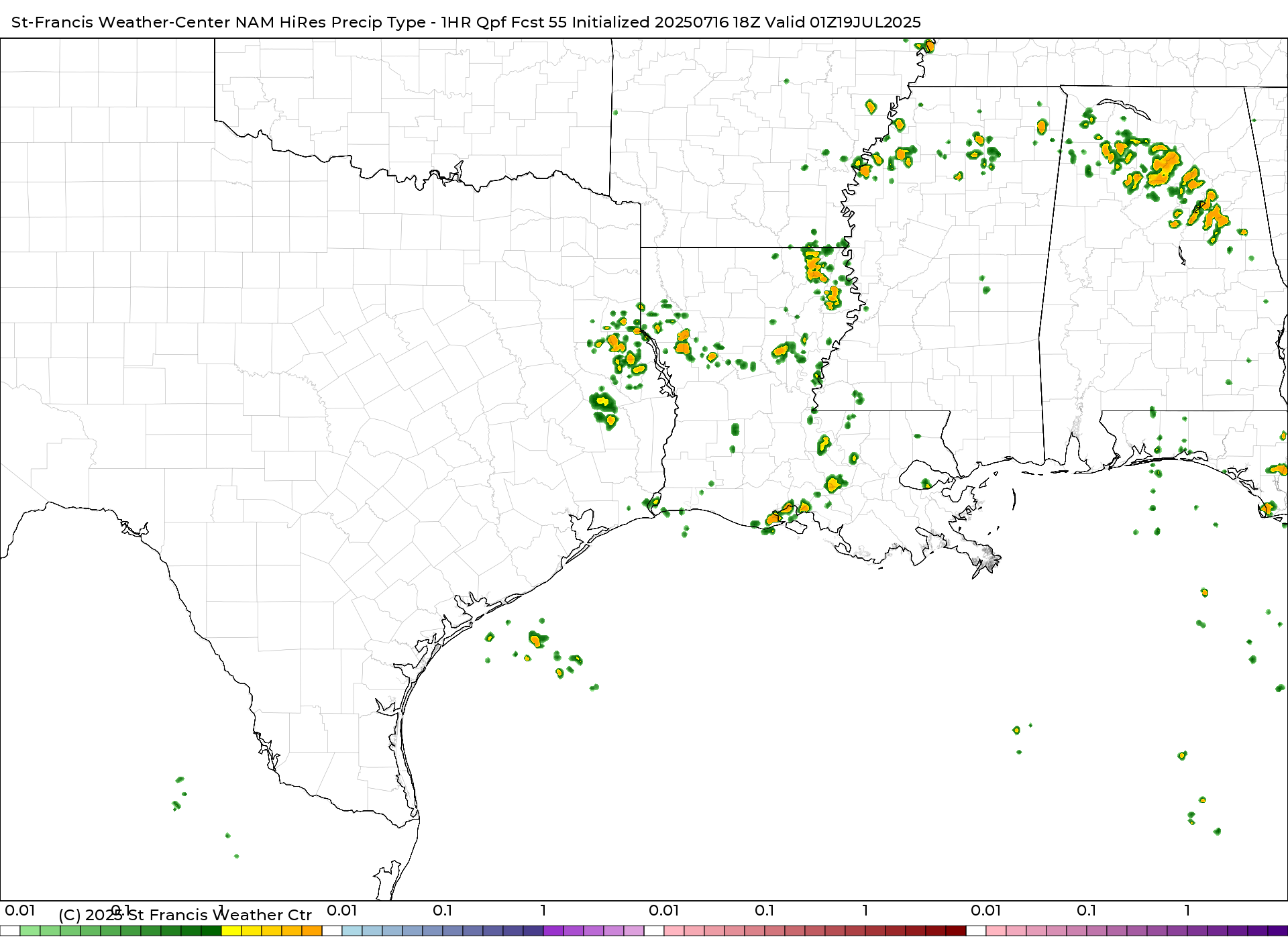Click the darkest green swatch in the legend
This screenshot has height=939, width=1288.
point(211,931)
